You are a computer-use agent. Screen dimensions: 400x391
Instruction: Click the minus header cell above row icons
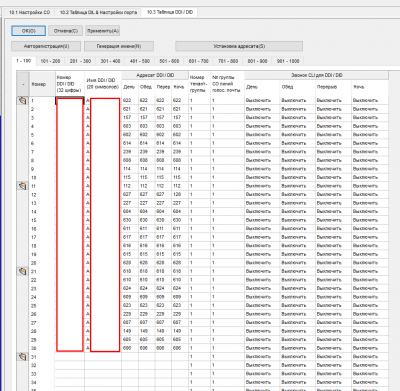[23, 84]
